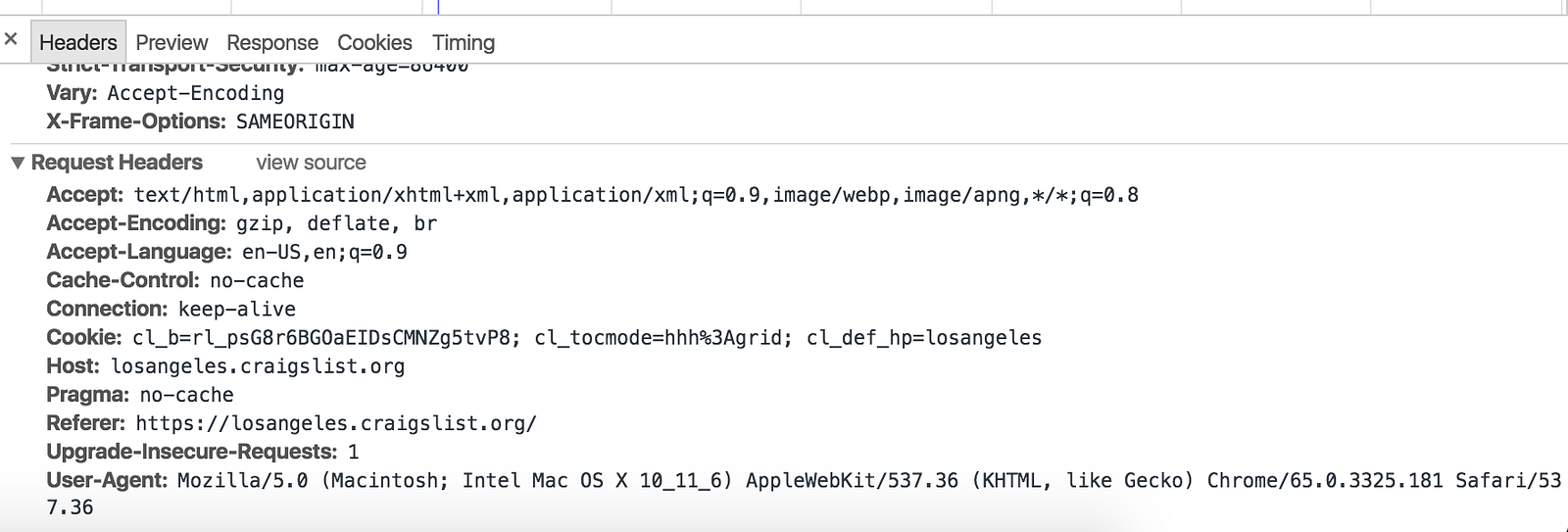Select the Vary response header label
Image resolution: width=1568 pixels, height=532 pixels.
coord(72,93)
